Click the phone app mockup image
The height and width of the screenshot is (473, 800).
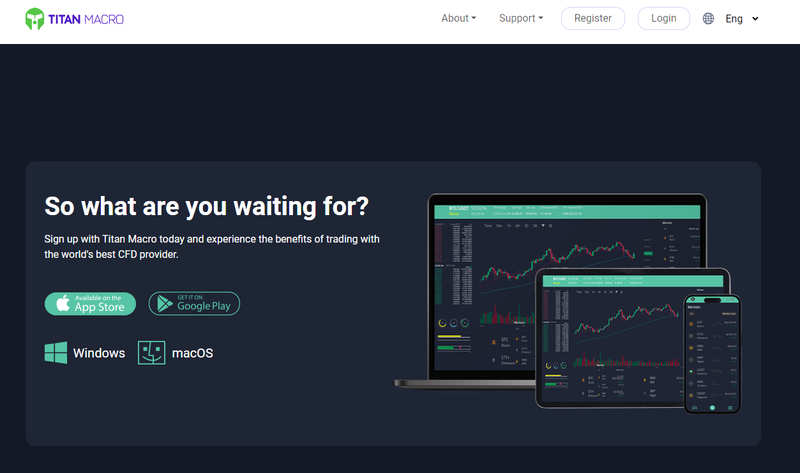coord(712,354)
